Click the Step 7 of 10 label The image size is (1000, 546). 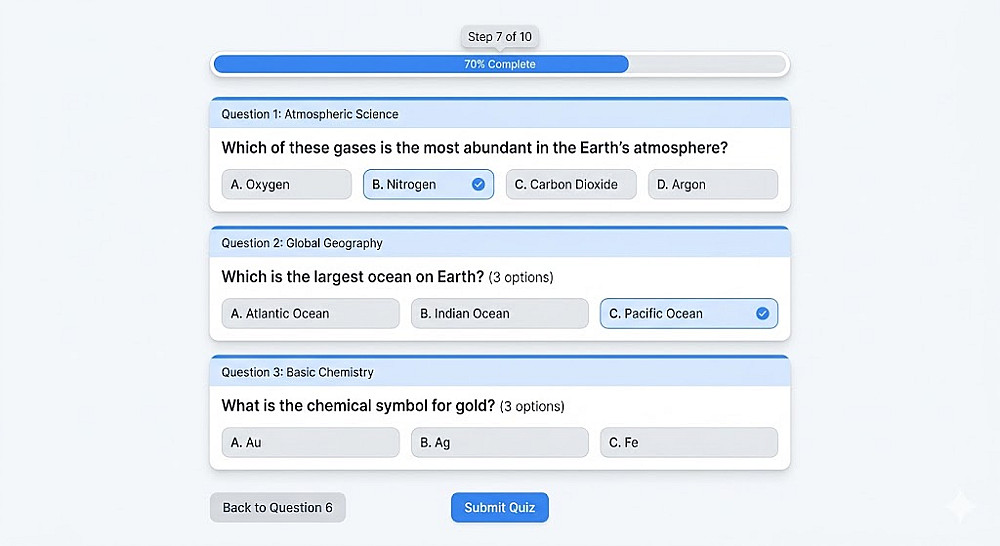tap(500, 37)
